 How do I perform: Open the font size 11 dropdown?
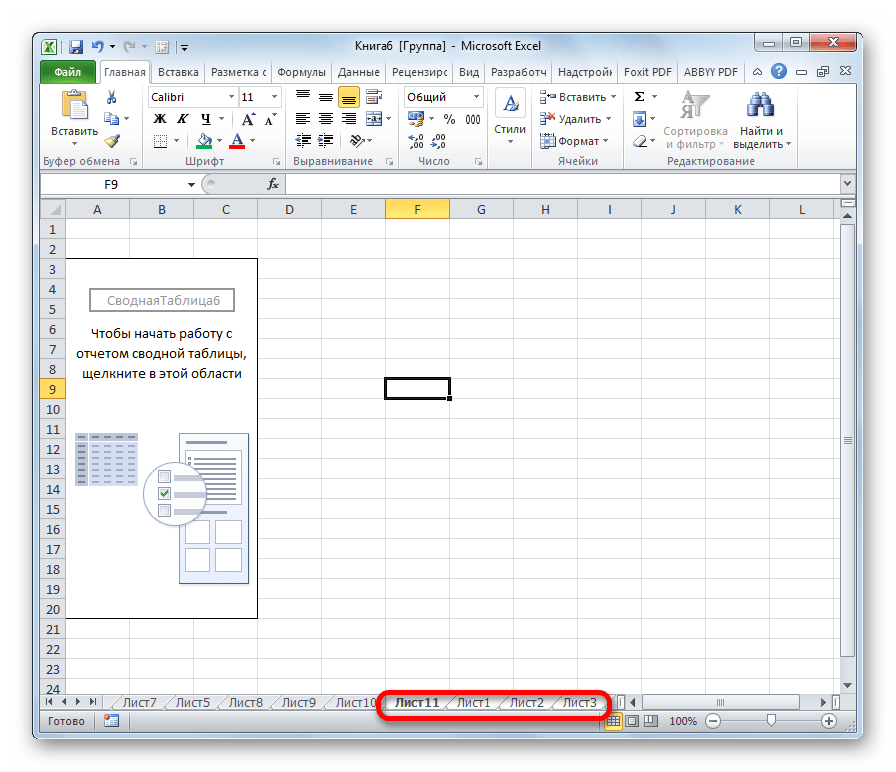pos(274,97)
